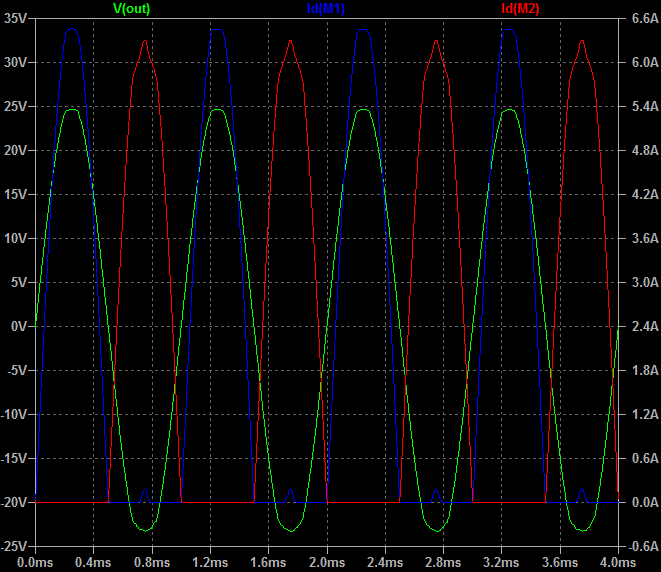661x572 pixels.
Task: Click the 4.0ms time axis label
Action: (618, 562)
